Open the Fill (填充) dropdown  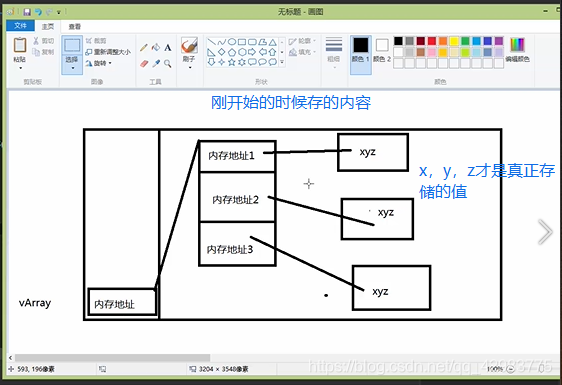pos(303,52)
